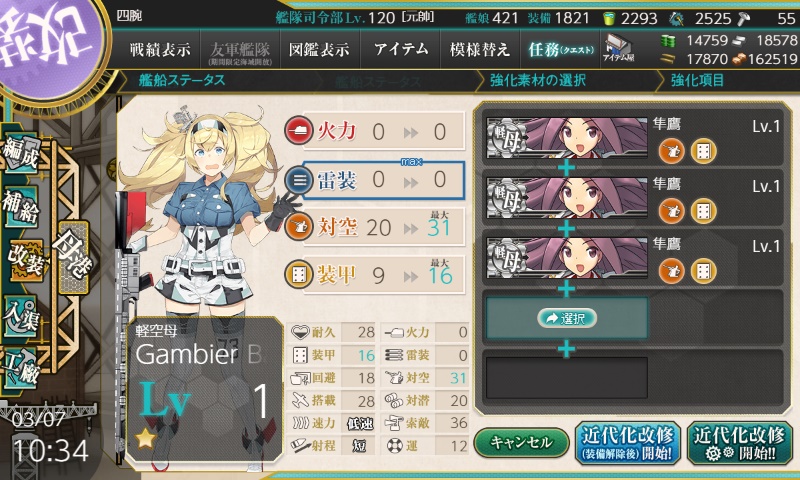
Task: Open the 入渠 docking side icon
Action: 20,316
